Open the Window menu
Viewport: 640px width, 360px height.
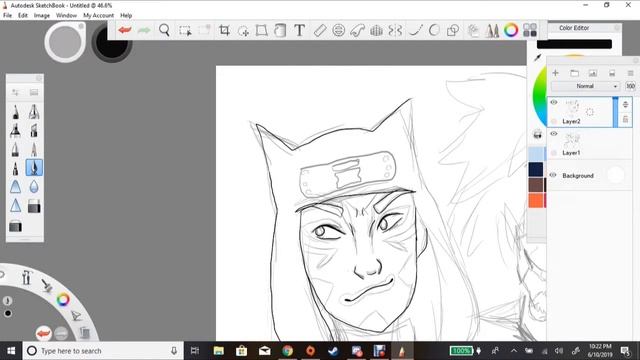click(66, 16)
